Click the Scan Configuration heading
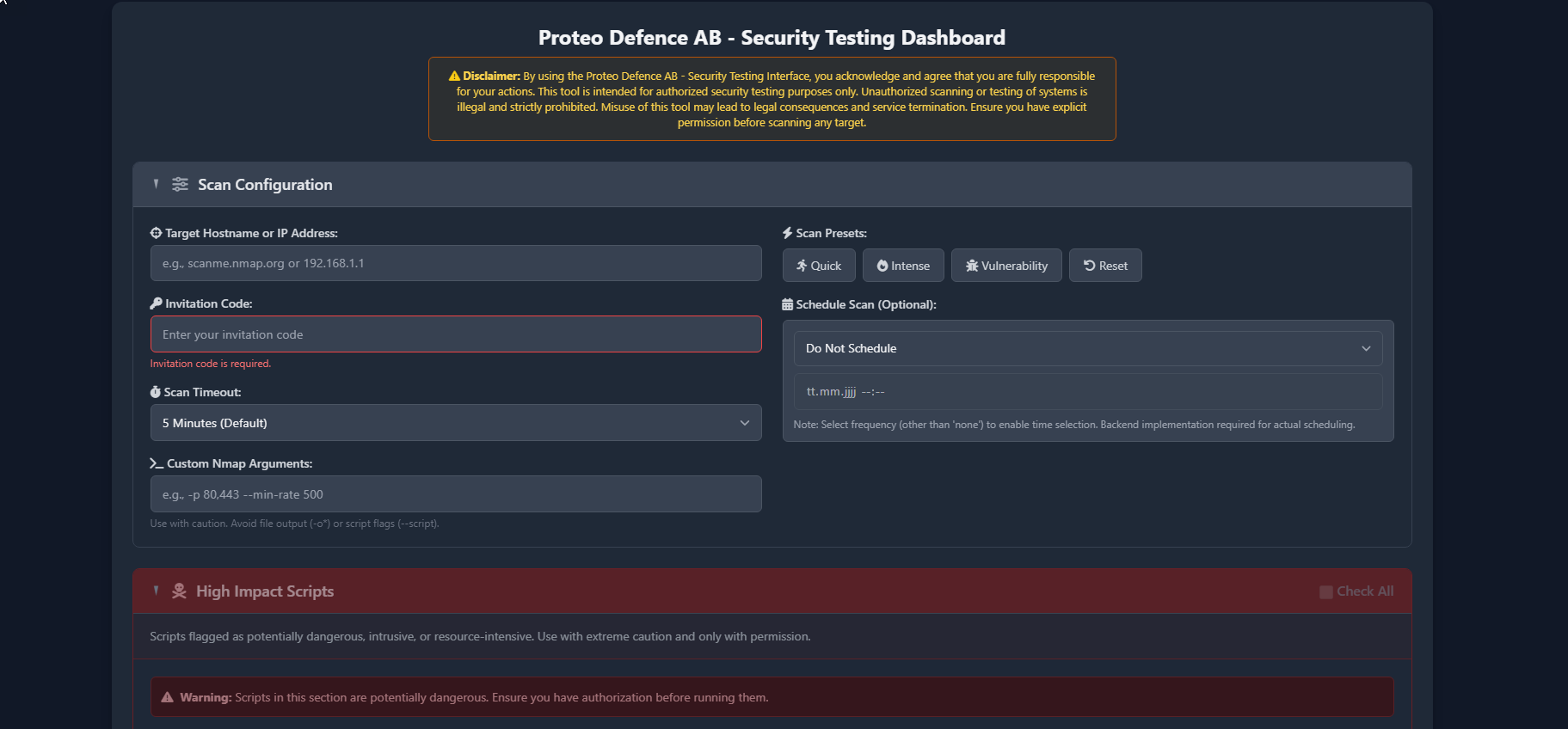 (x=265, y=185)
